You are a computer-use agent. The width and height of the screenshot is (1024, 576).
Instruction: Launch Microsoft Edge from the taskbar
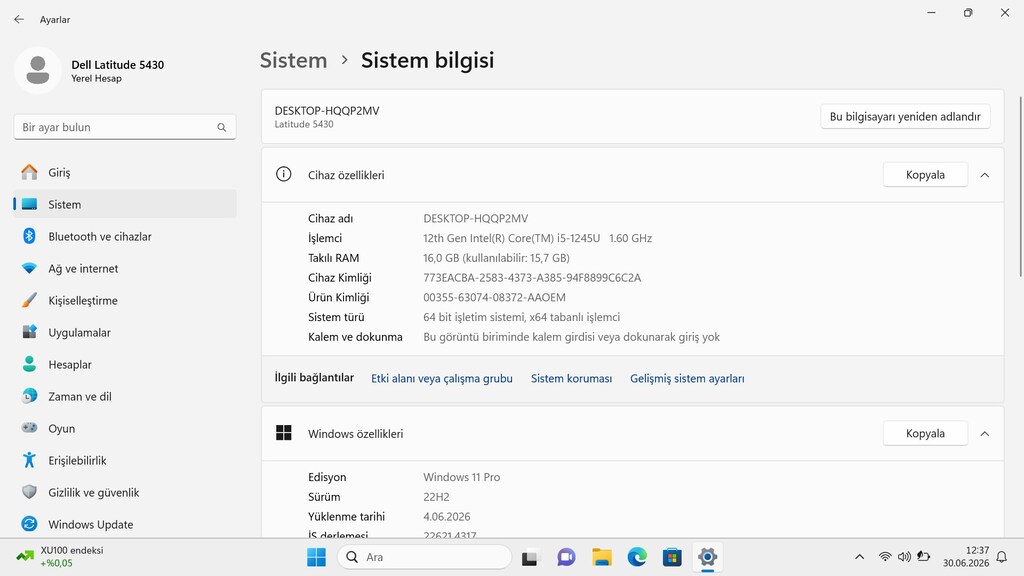click(637, 557)
